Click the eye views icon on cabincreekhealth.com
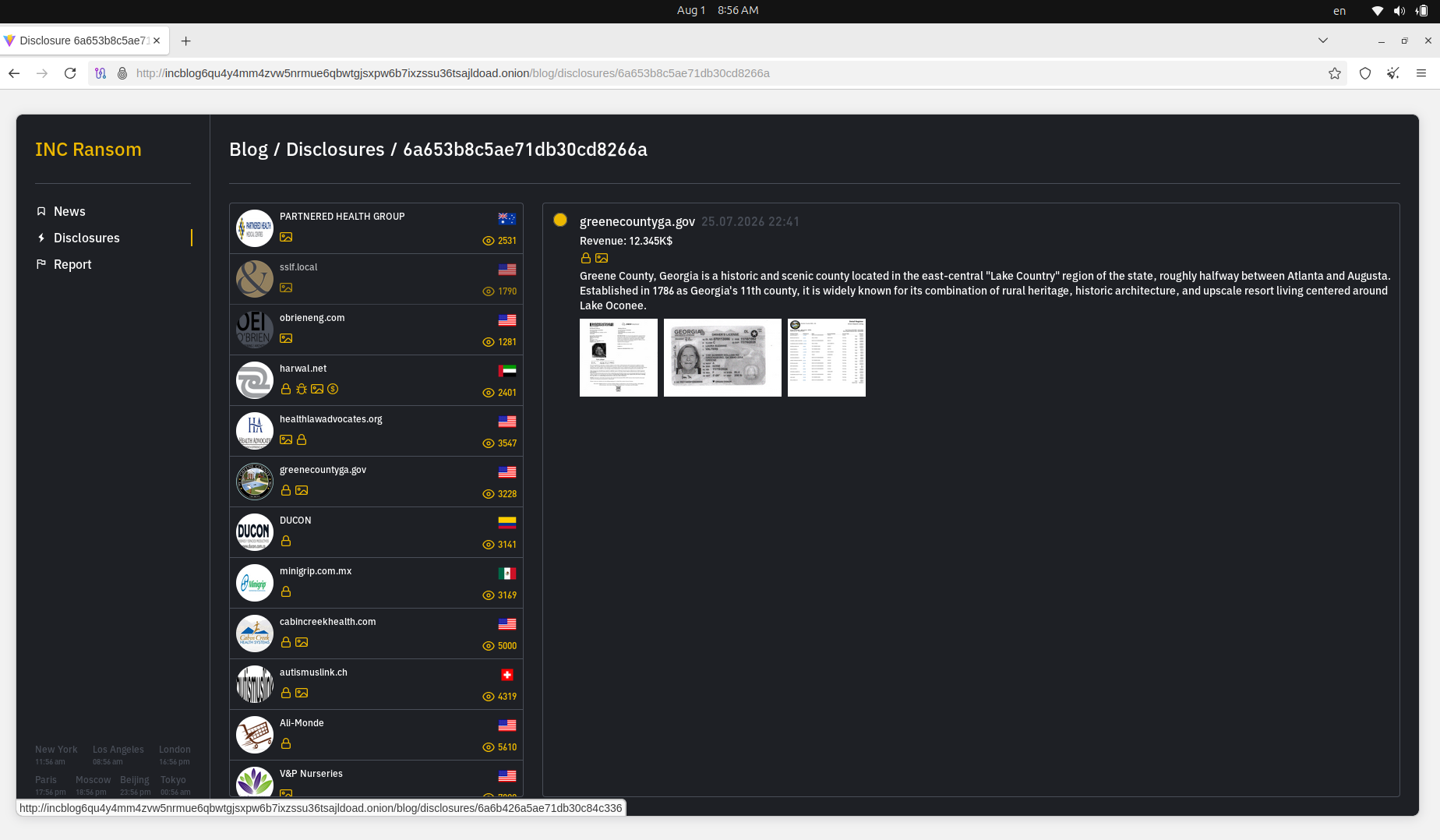 [x=489, y=646]
